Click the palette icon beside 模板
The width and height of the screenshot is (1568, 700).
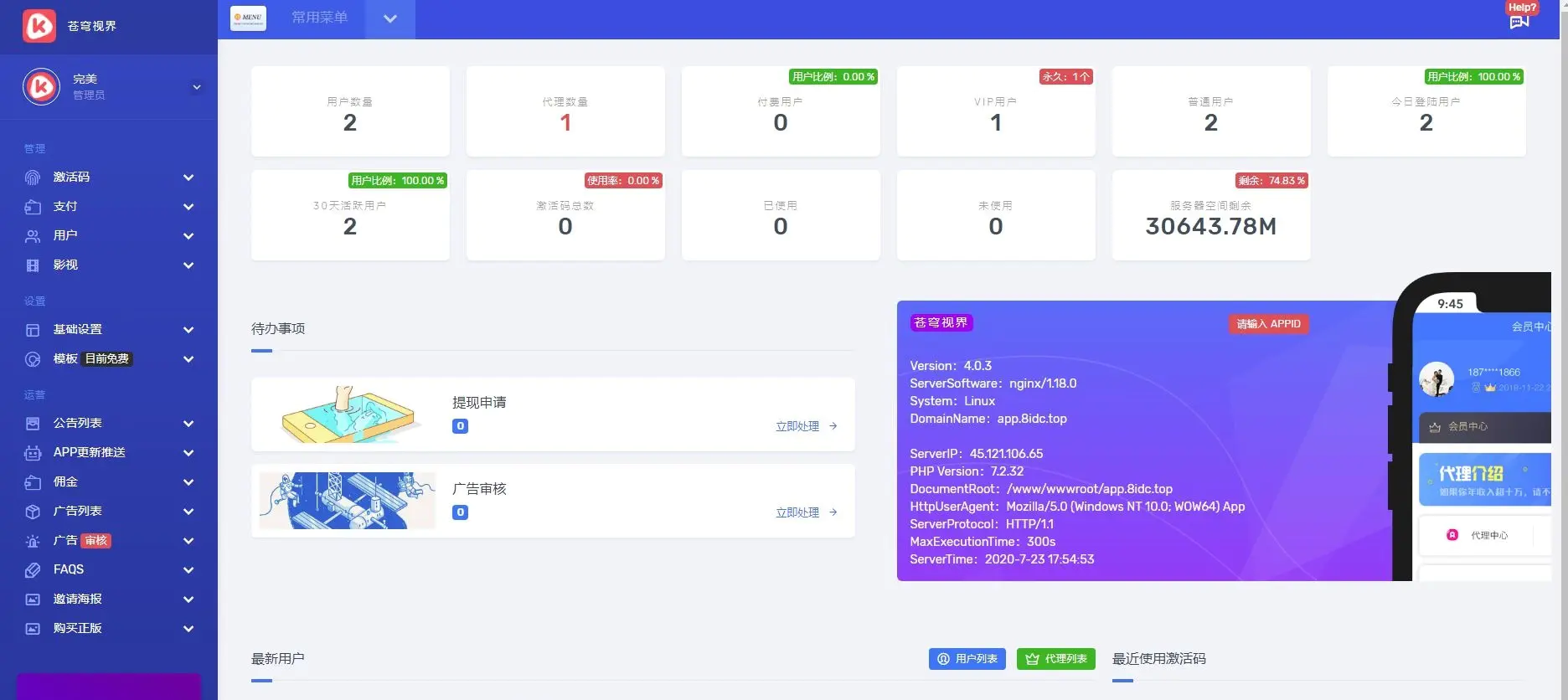[33, 359]
